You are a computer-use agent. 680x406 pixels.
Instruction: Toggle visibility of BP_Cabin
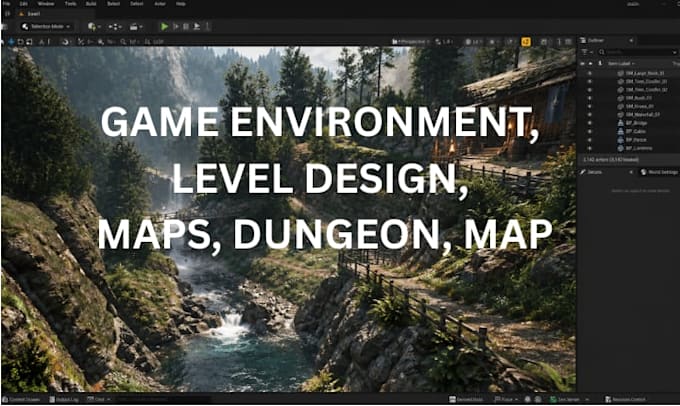tap(589, 131)
